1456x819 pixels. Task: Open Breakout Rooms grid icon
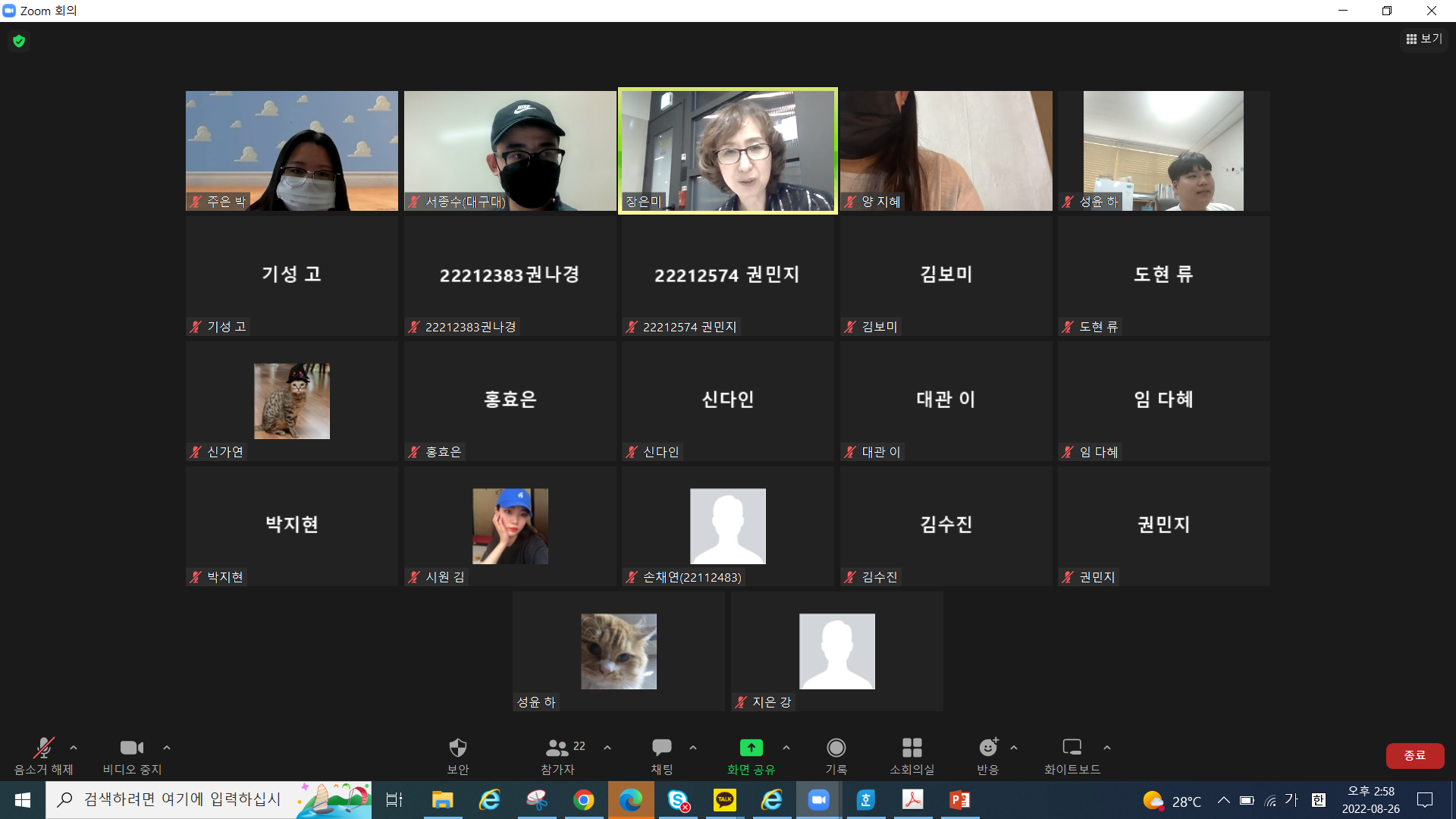[x=912, y=748]
